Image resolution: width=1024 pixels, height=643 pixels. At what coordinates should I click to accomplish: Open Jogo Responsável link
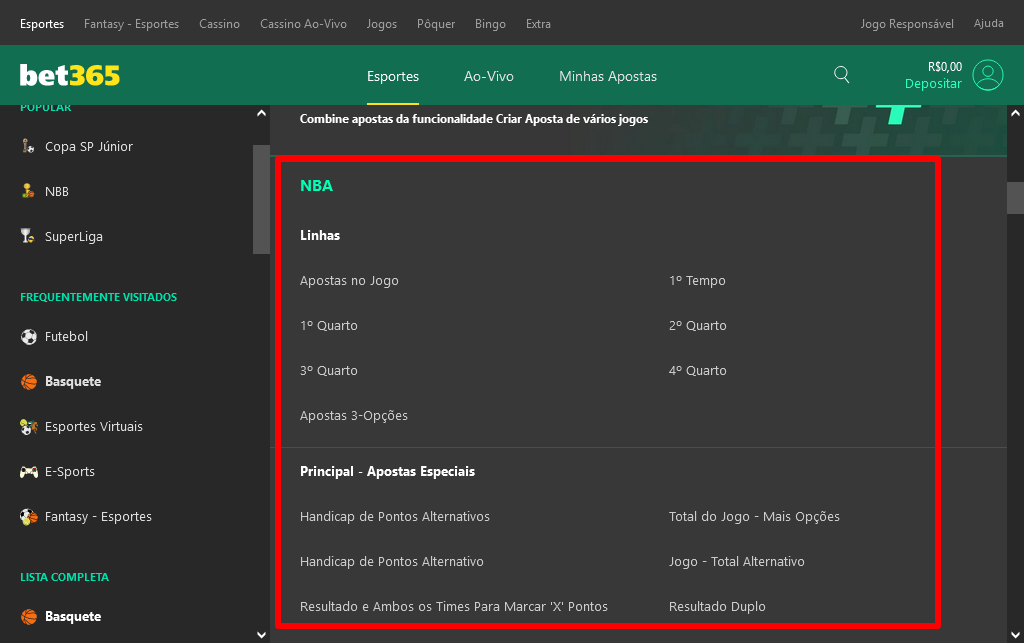906,24
